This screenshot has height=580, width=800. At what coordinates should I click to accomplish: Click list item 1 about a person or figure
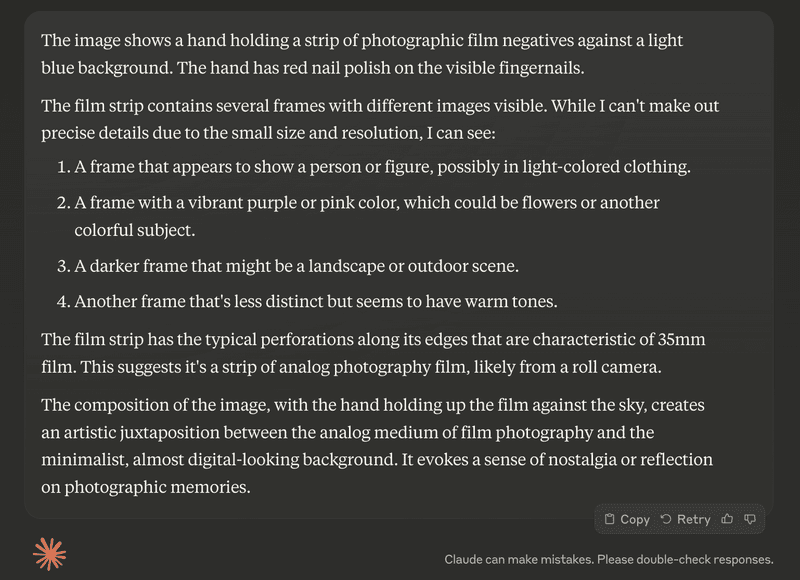point(383,165)
